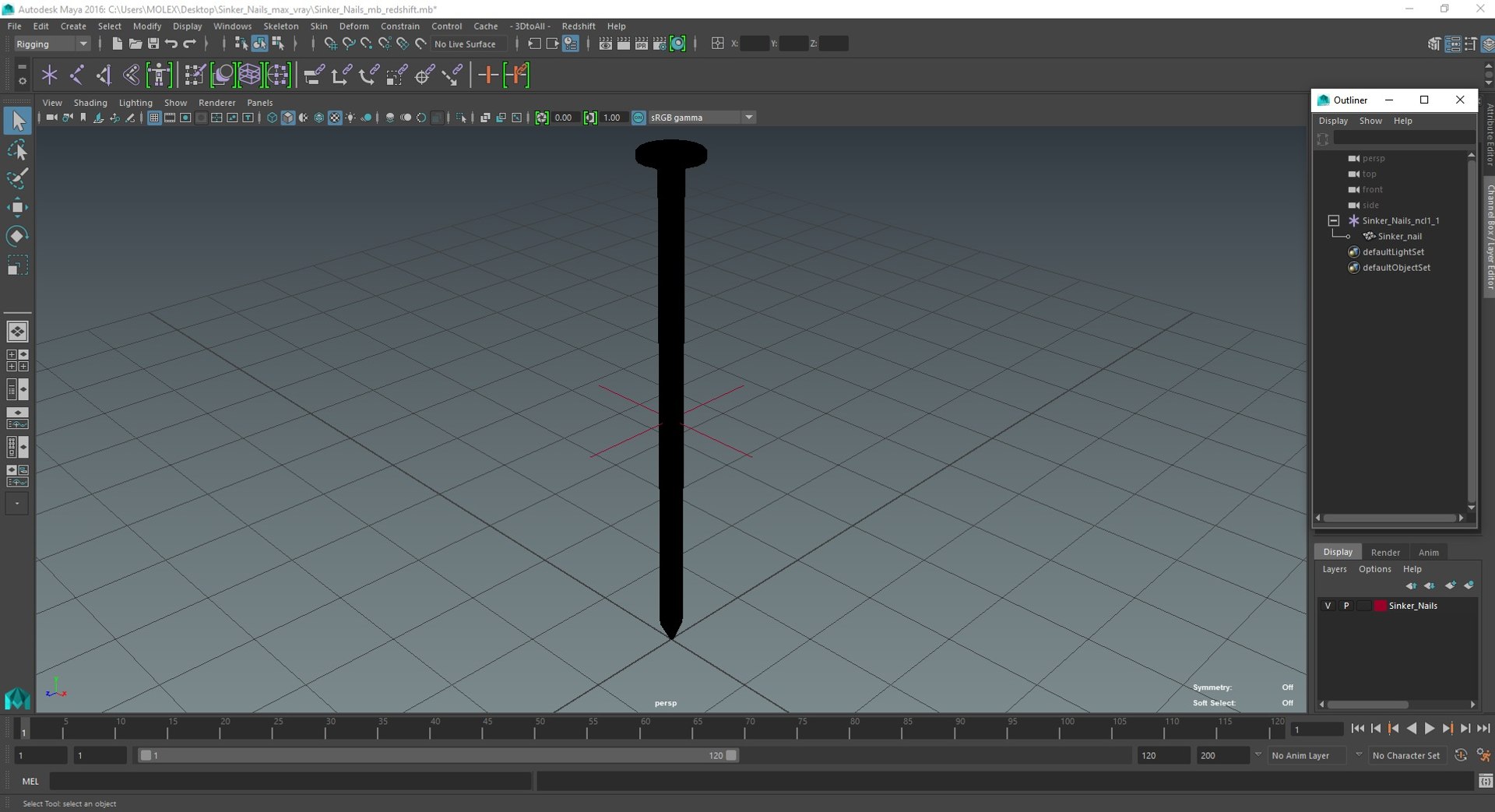This screenshot has height=812, width=1495.
Task: Open the Rigging menu set dropdown
Action: (51, 44)
